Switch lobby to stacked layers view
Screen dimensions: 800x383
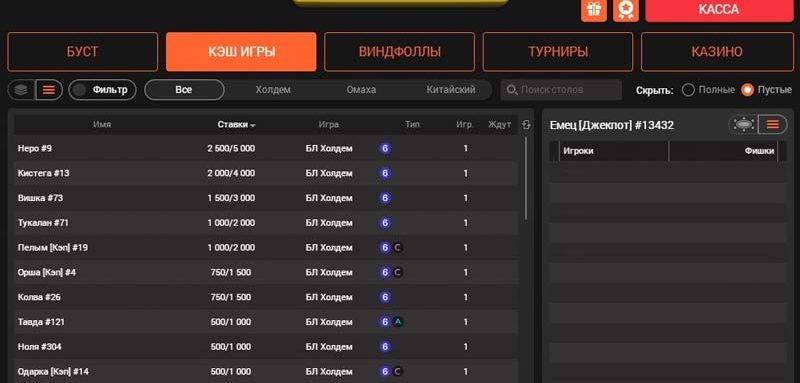coord(21,90)
